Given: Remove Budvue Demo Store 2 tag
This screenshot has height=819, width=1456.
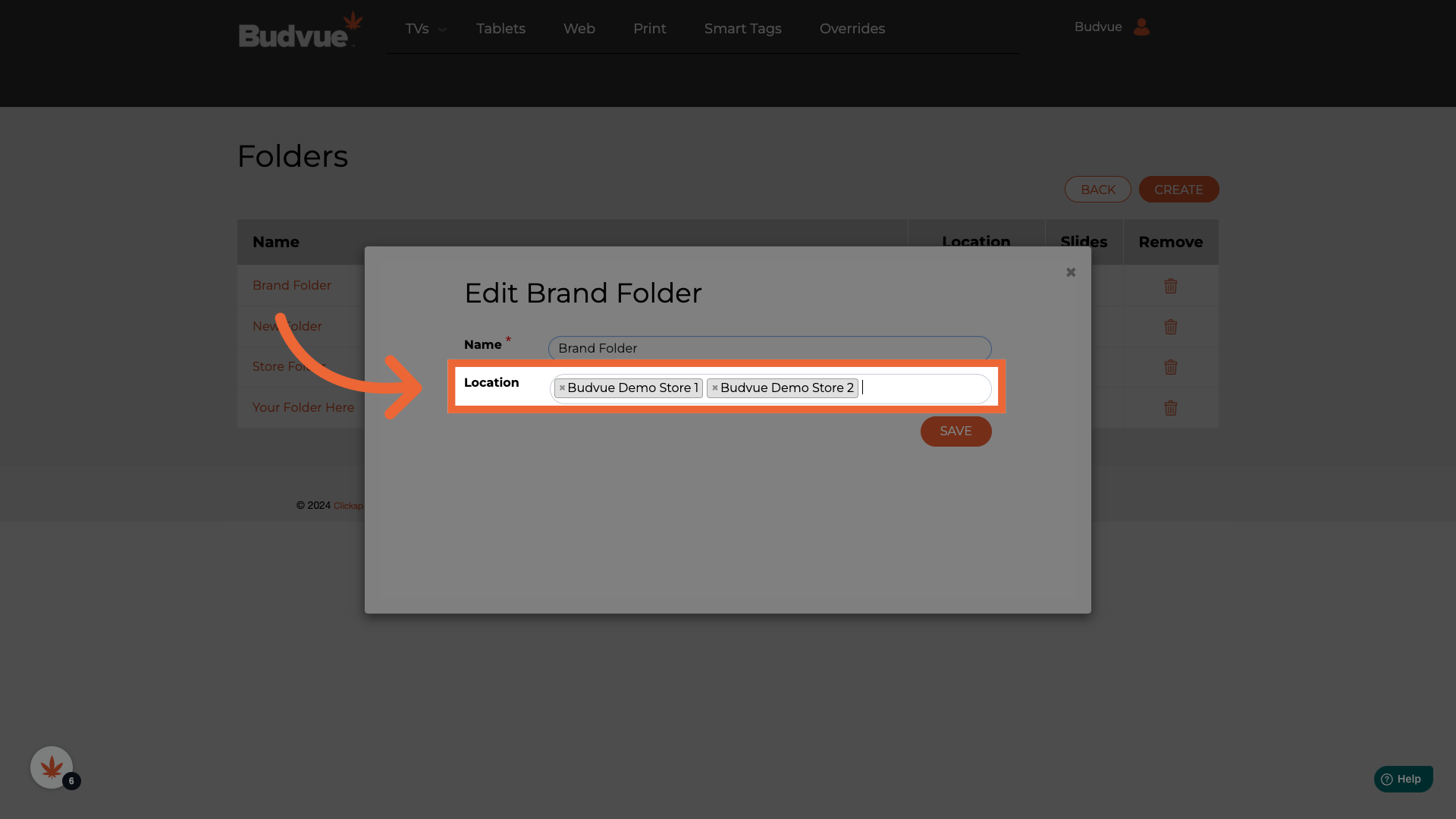Looking at the screenshot, I should coord(714,388).
